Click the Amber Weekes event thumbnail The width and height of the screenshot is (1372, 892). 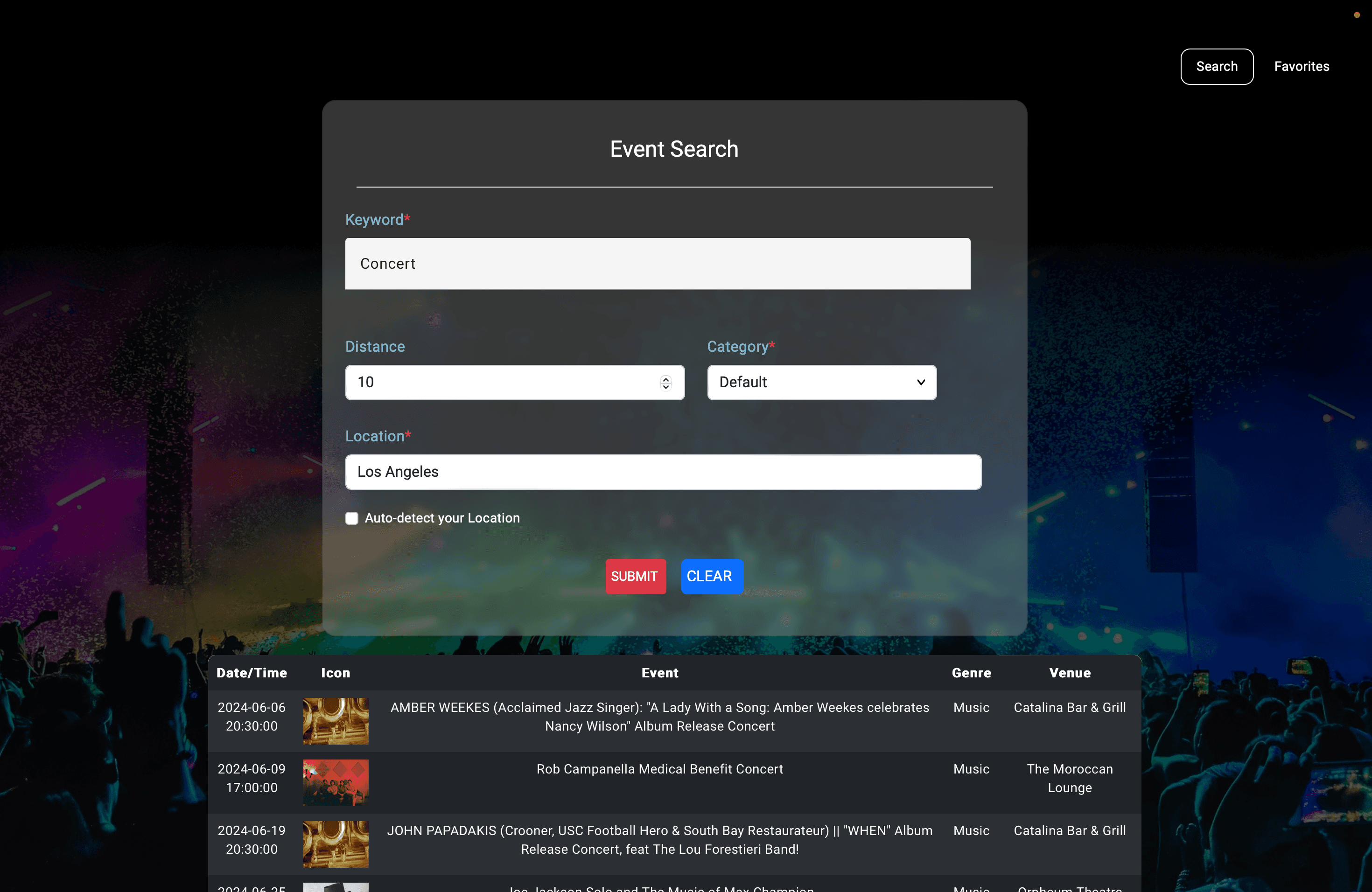(336, 721)
